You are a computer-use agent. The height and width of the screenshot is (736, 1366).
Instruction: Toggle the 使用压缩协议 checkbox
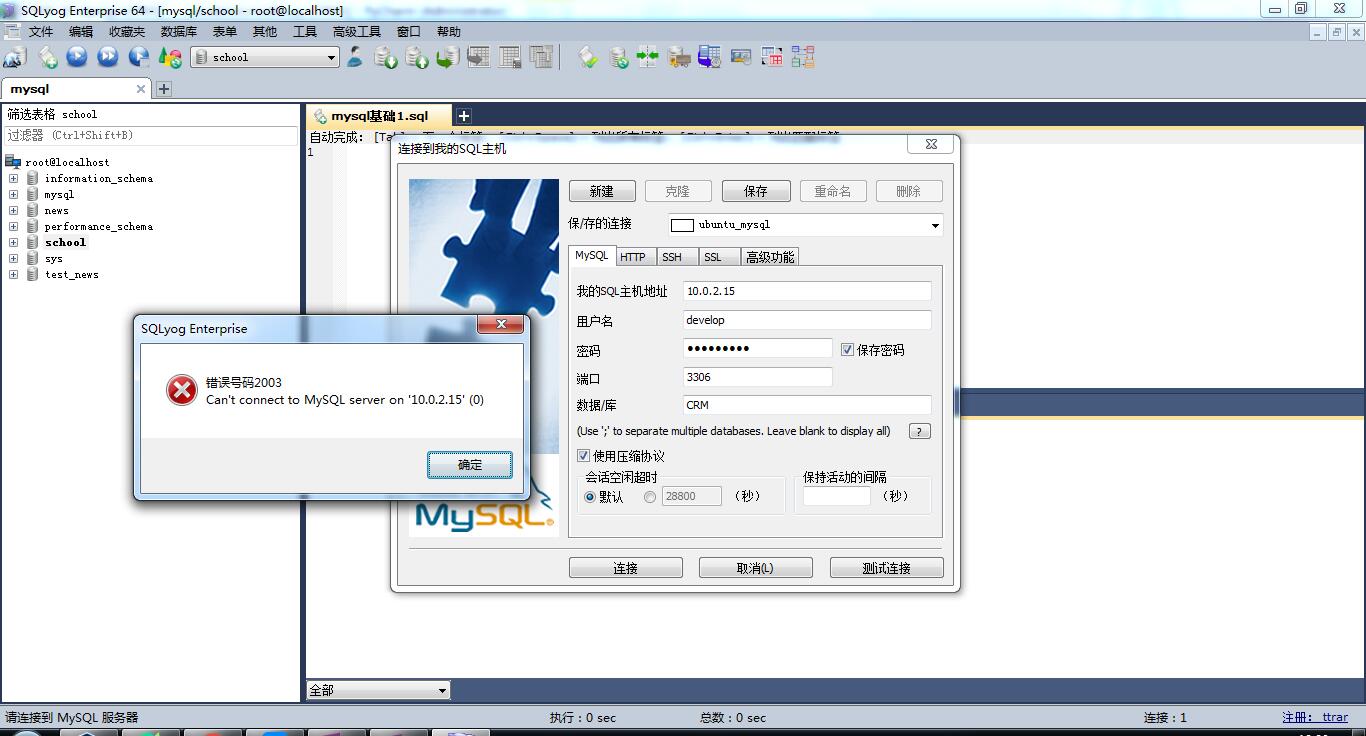584,456
